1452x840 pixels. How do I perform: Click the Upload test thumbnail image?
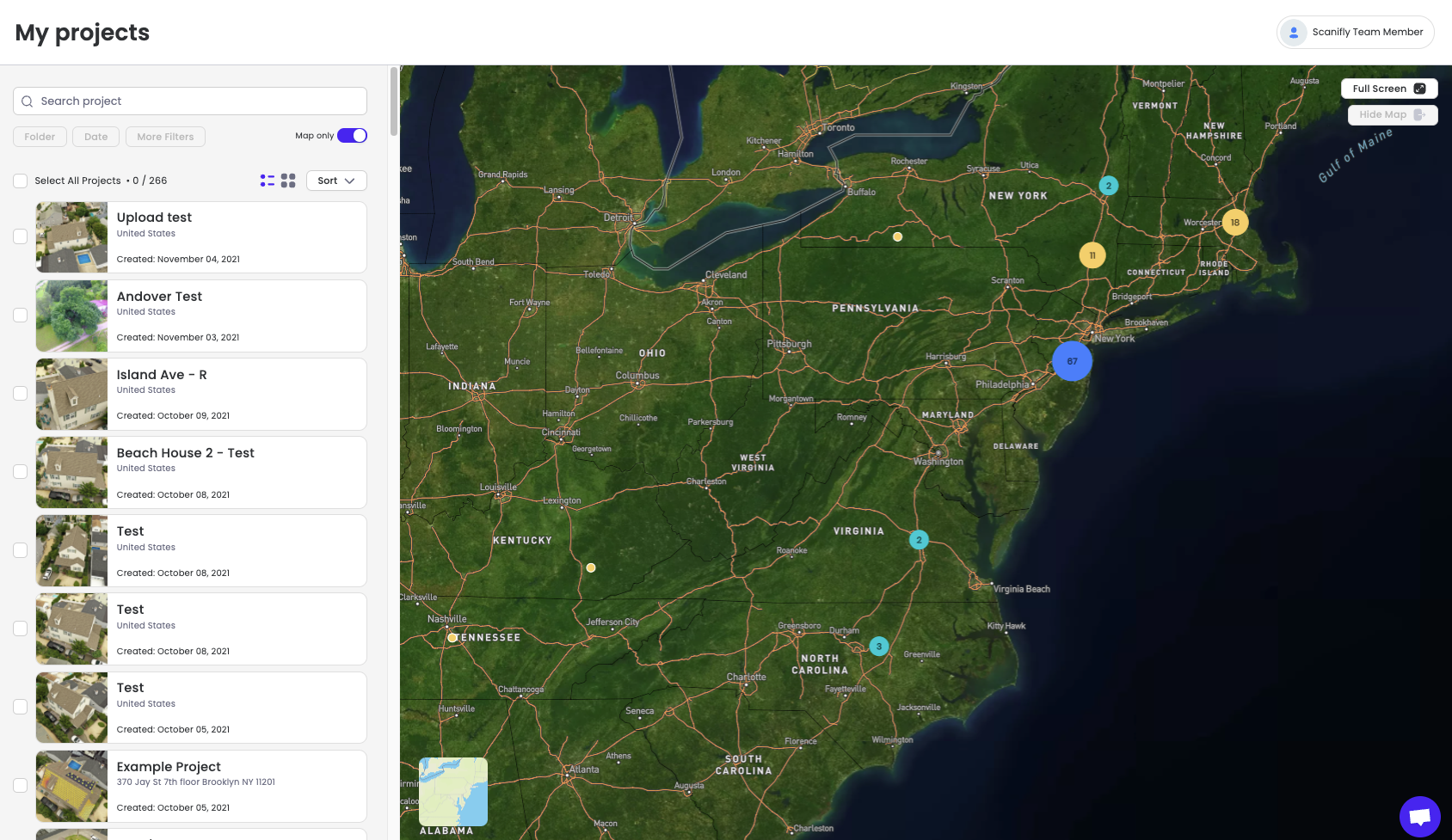pyautogui.click(x=71, y=237)
